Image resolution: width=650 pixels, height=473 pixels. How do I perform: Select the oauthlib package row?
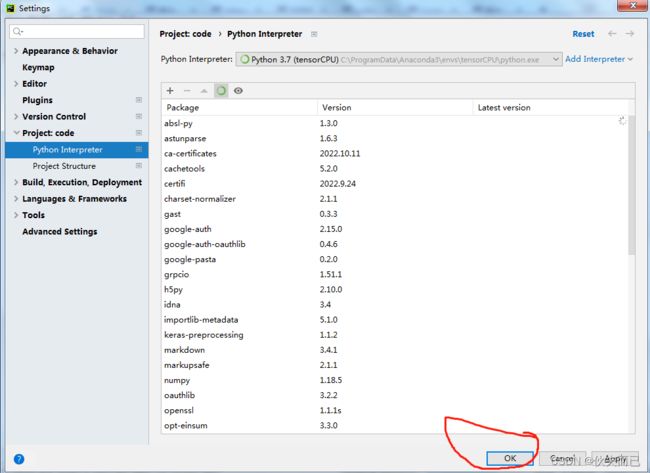(395, 395)
